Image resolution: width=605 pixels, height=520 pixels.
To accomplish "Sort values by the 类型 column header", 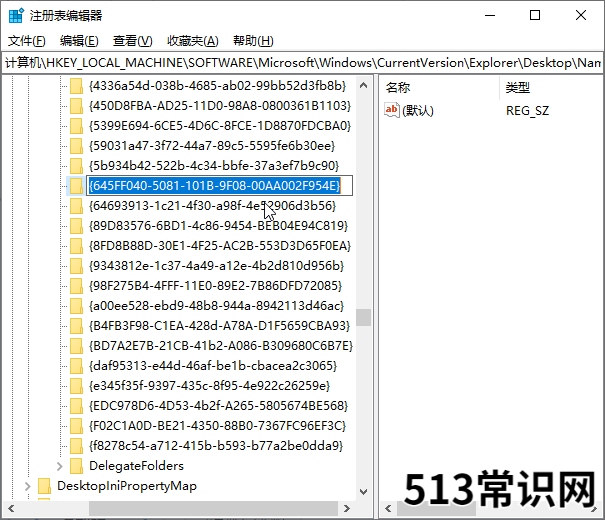I will [518, 88].
